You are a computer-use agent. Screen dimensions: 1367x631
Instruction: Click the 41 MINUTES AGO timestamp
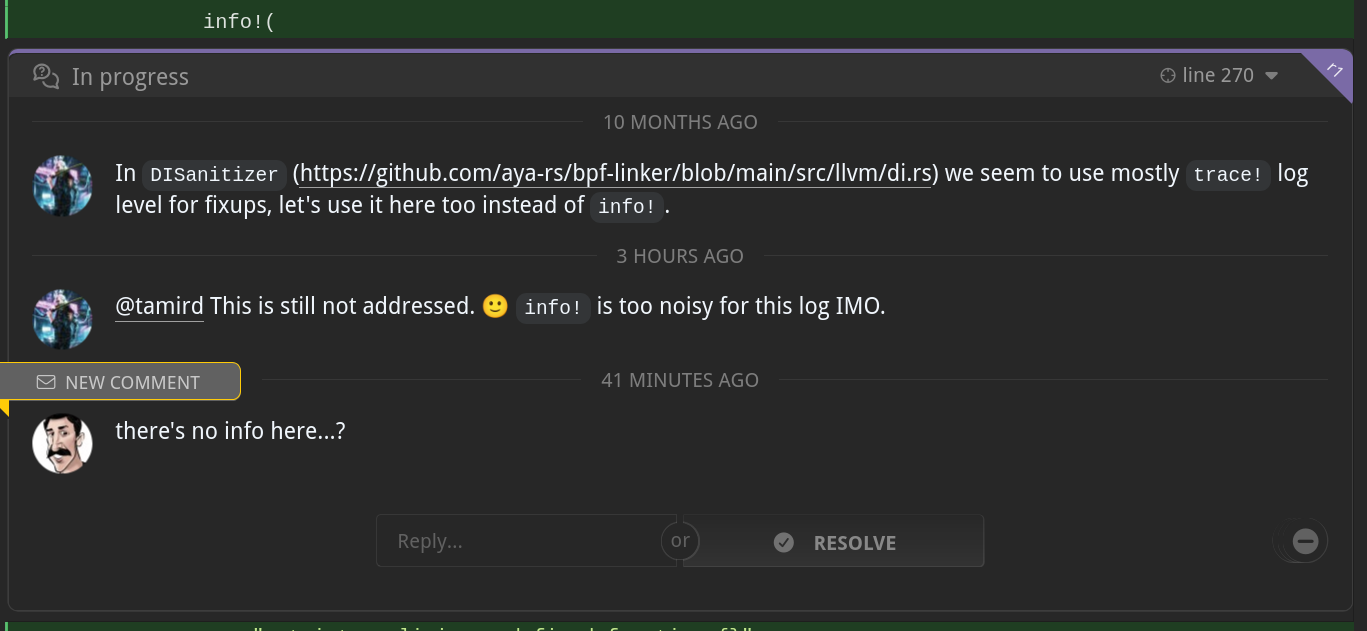(680, 380)
